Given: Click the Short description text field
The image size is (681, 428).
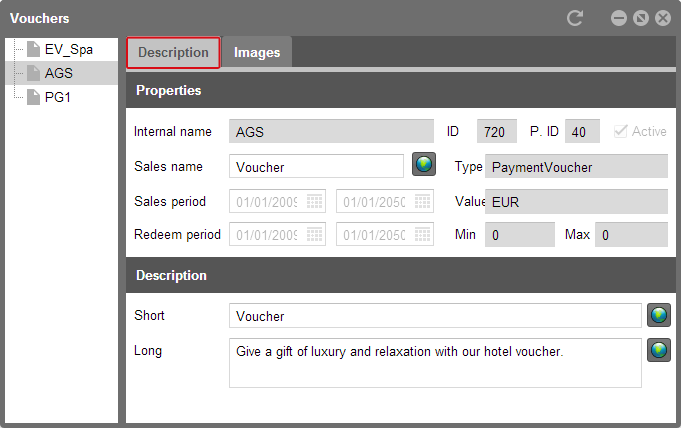Looking at the screenshot, I should pos(435,315).
